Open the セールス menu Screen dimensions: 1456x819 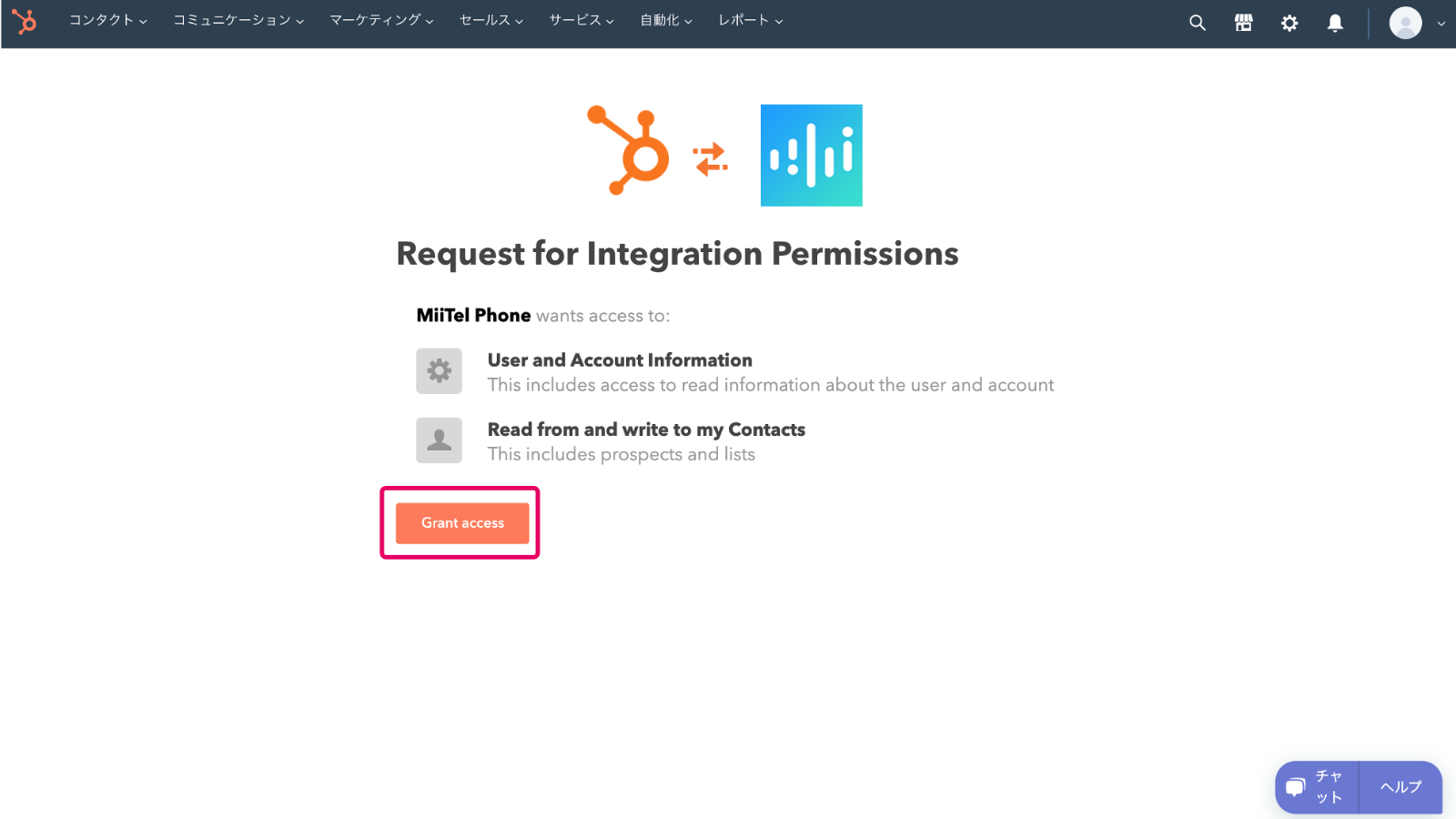[491, 20]
